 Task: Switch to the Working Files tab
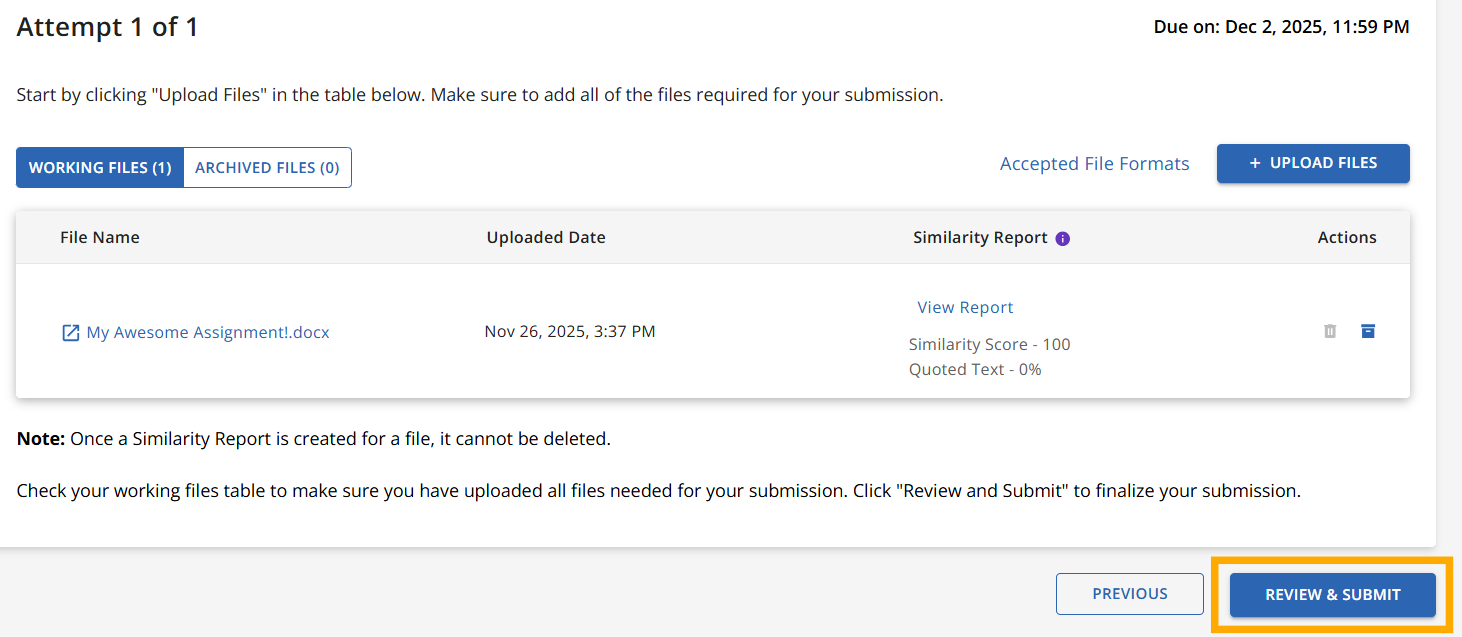click(100, 168)
